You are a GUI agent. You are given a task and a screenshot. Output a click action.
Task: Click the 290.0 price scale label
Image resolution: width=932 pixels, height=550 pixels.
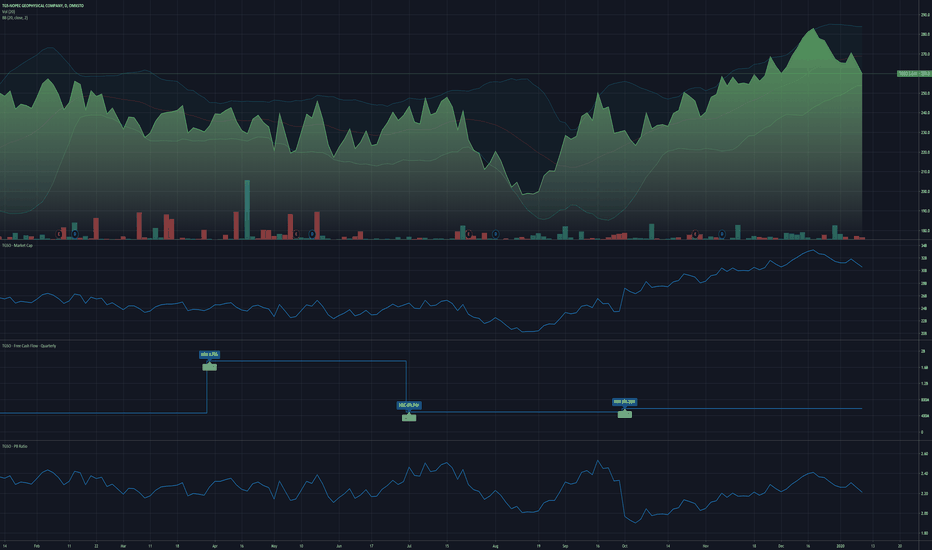(x=925, y=15)
